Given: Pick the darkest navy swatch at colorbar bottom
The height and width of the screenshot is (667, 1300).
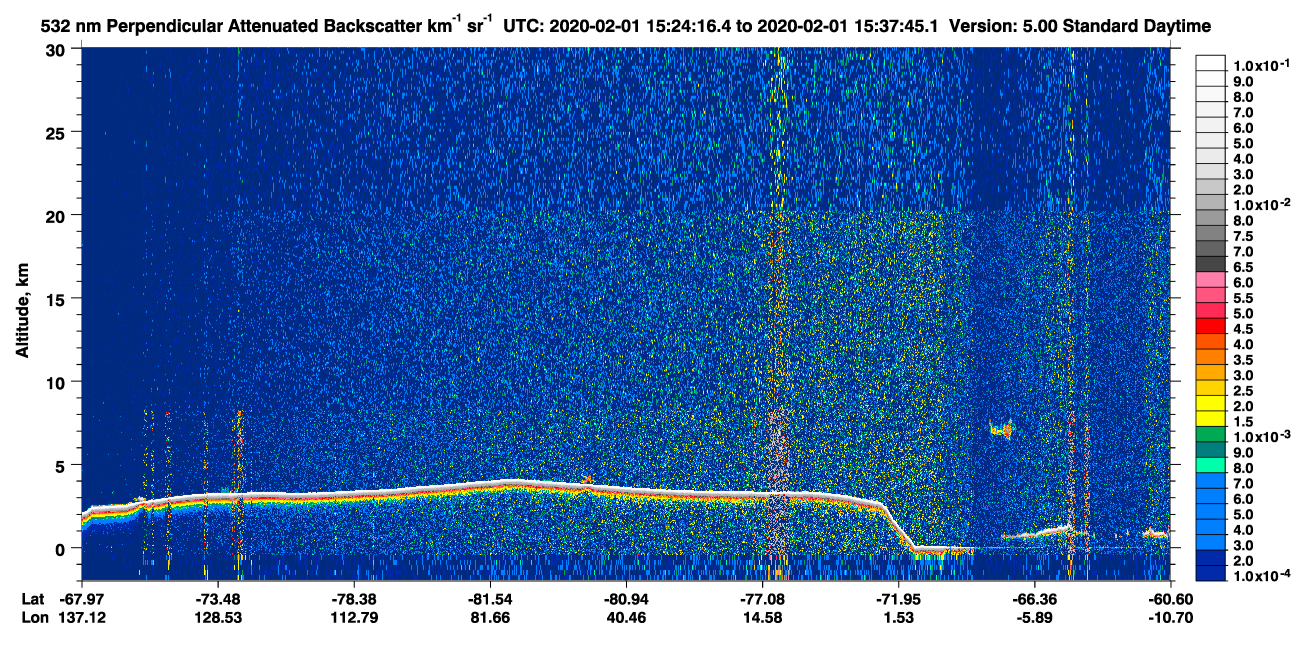Looking at the screenshot, I should point(1211,573).
